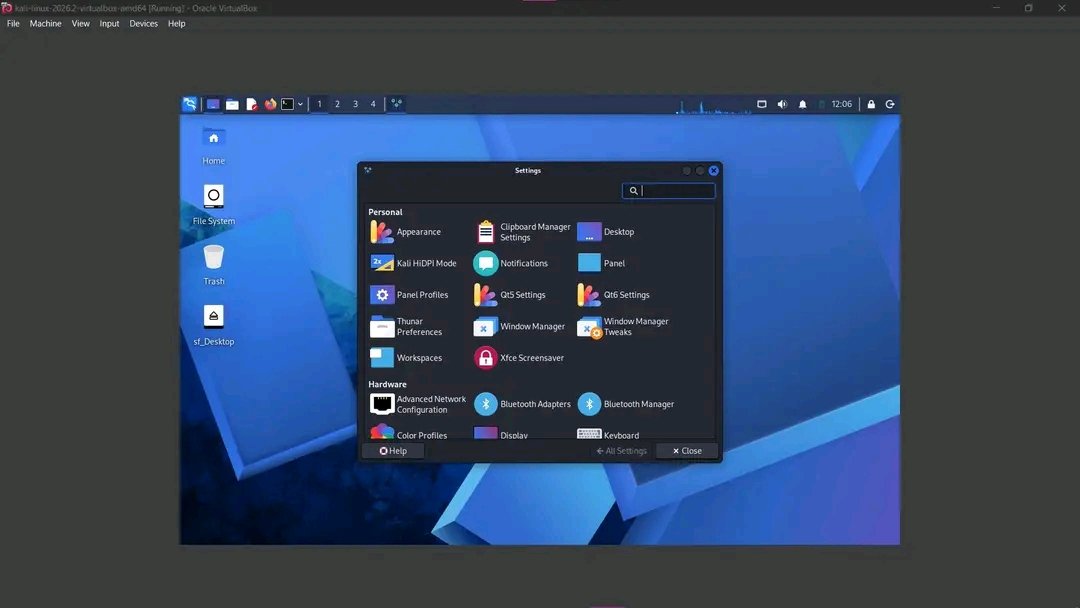Screen dimensions: 1080x608
Task: Open Notifications settings
Action: (x=510, y=263)
